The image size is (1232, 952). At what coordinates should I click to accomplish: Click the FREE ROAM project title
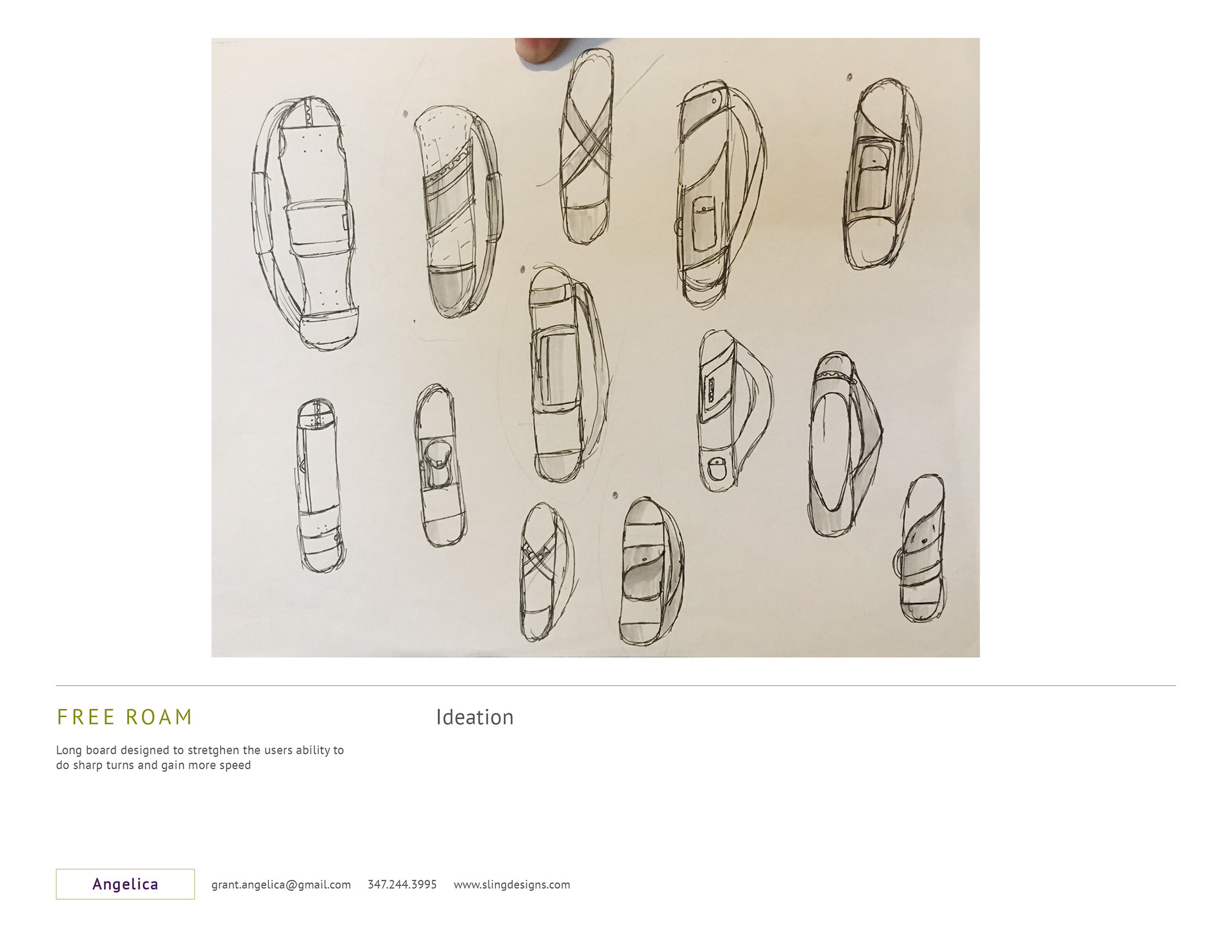pos(124,717)
